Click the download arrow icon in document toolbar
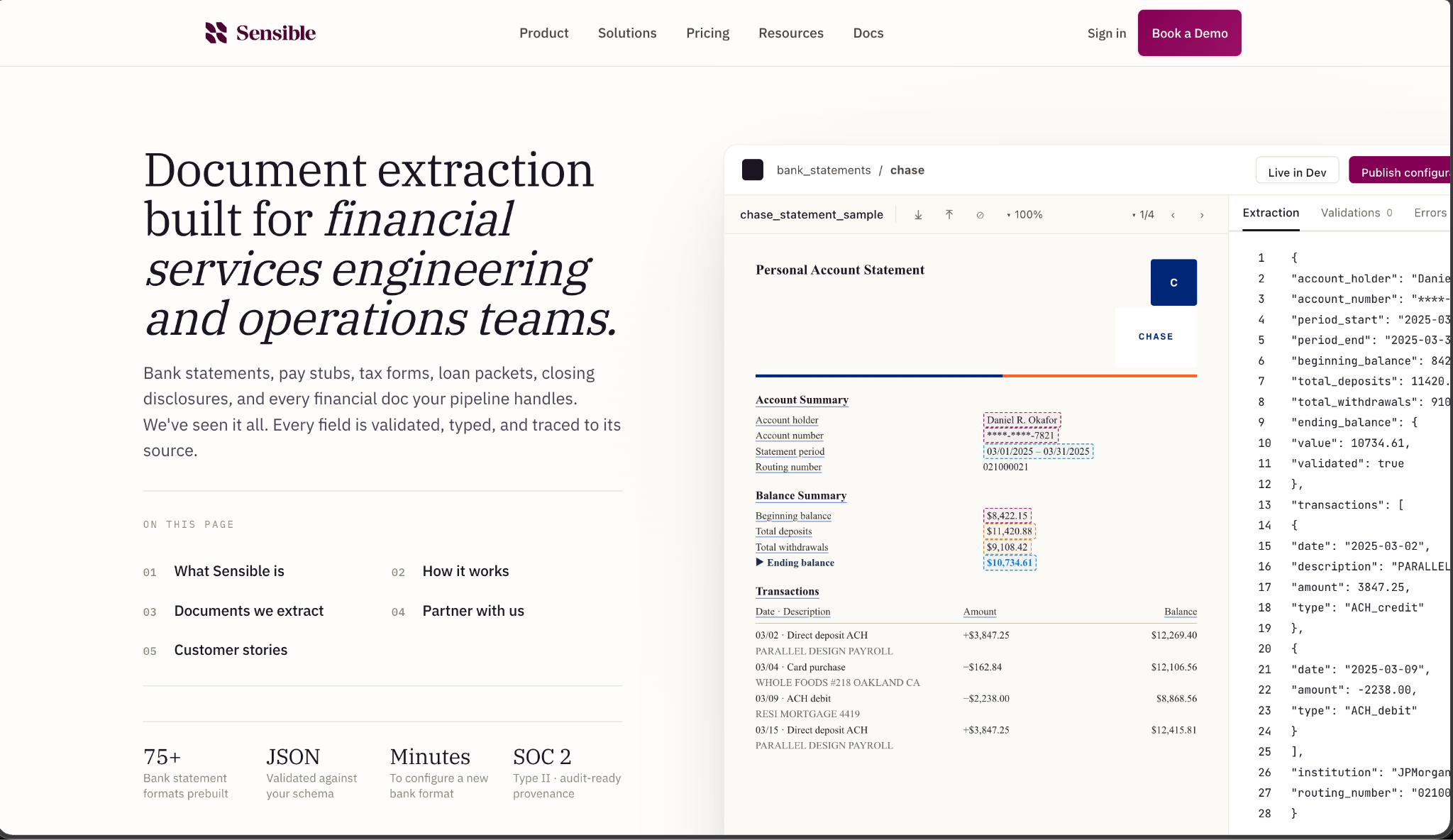Screen dimensions: 1453x840 click(918, 215)
